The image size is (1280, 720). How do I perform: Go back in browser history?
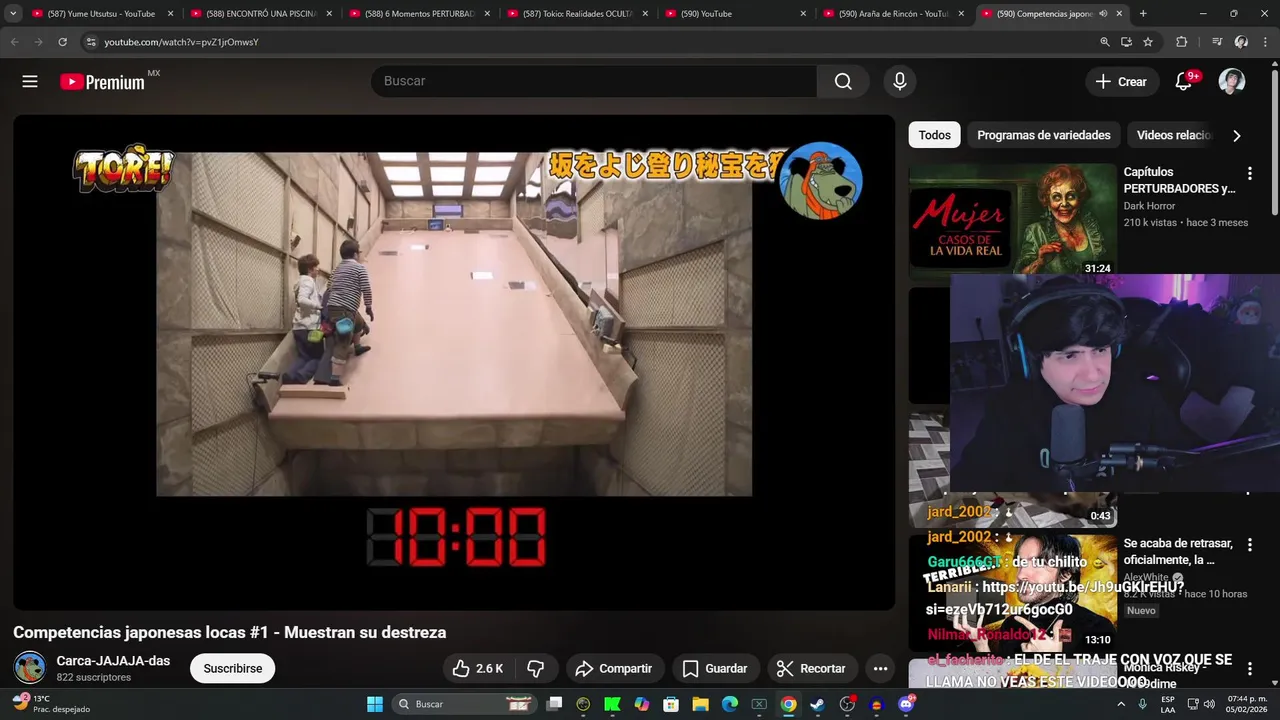(x=14, y=42)
